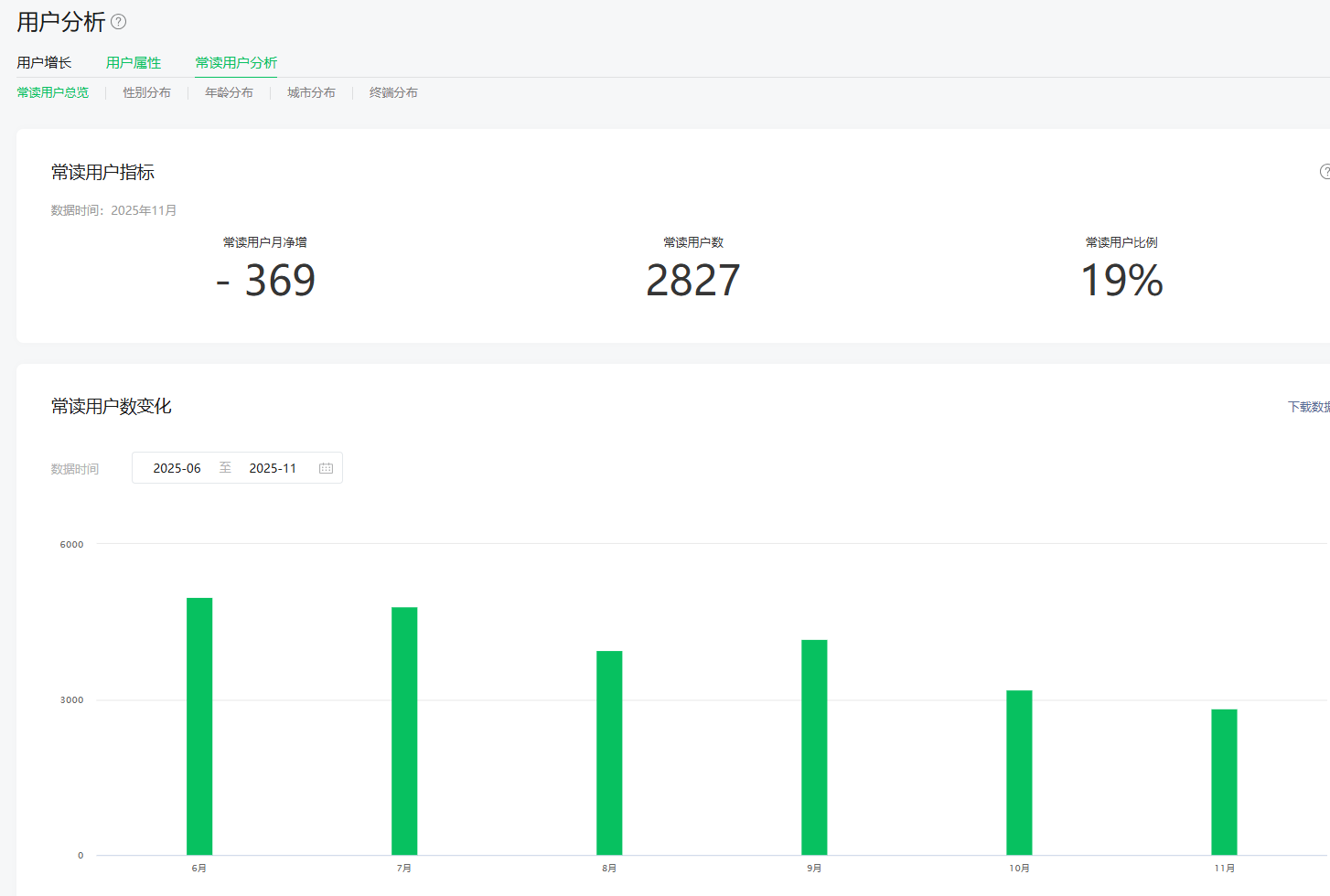Screen dimensions: 1330x896
Task: Click the help icon in 常读用户指标 card
Action: pyautogui.click(x=1325, y=172)
